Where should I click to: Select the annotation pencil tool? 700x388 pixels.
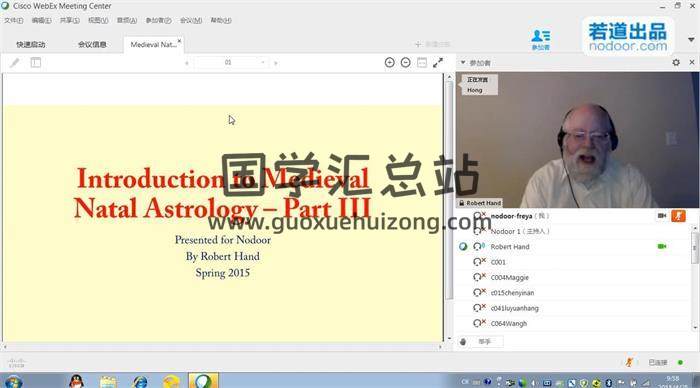(15, 63)
